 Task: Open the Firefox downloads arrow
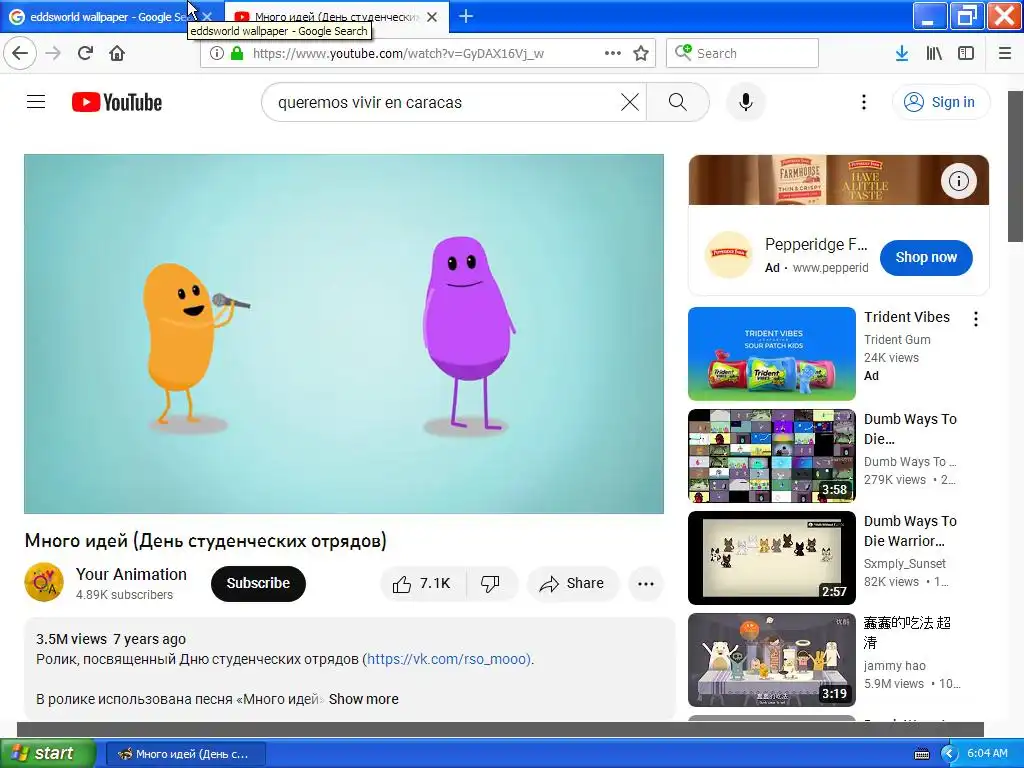[901, 53]
